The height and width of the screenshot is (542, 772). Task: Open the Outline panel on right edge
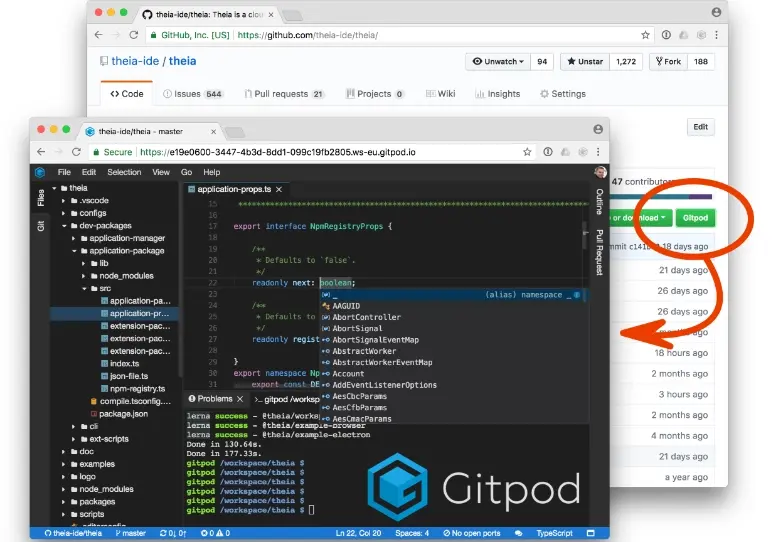coord(599,201)
